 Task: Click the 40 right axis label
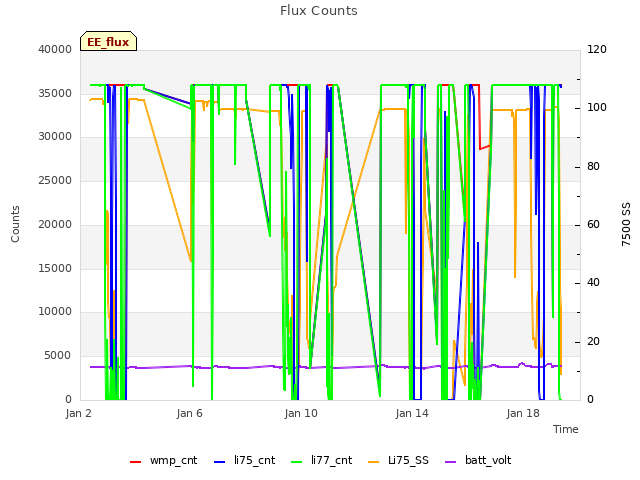coord(593,282)
